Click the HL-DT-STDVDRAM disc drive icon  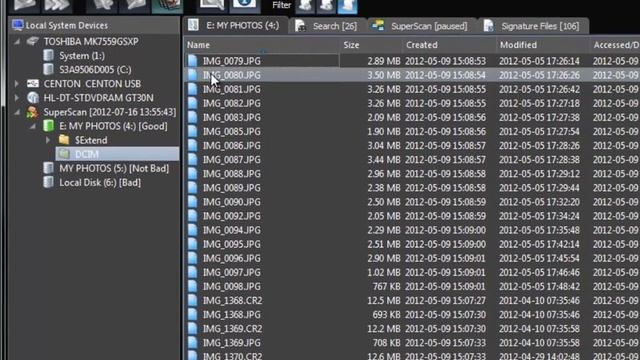(x=33, y=98)
